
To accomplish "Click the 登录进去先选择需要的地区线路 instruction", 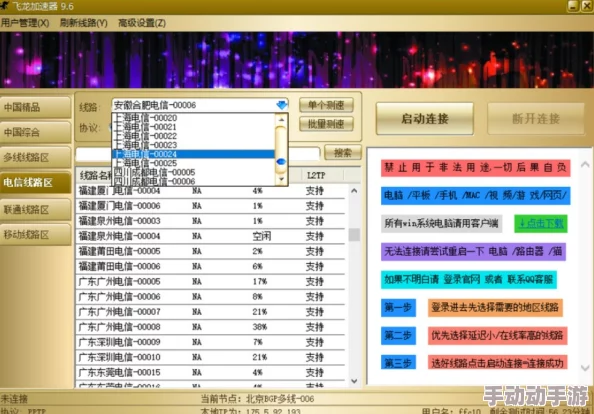I will [x=495, y=308].
